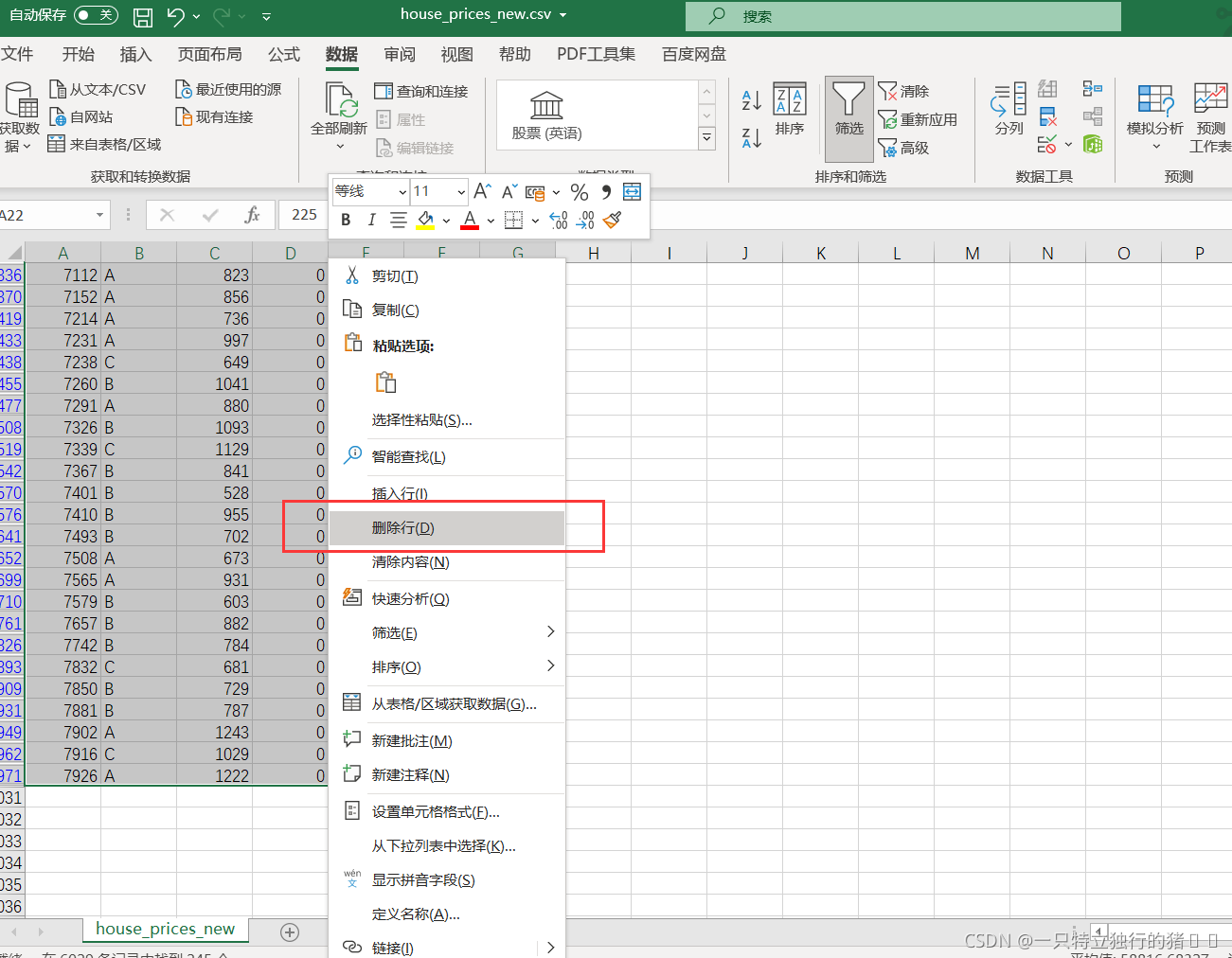
Task: Apply the yellow fill color
Action: click(426, 221)
